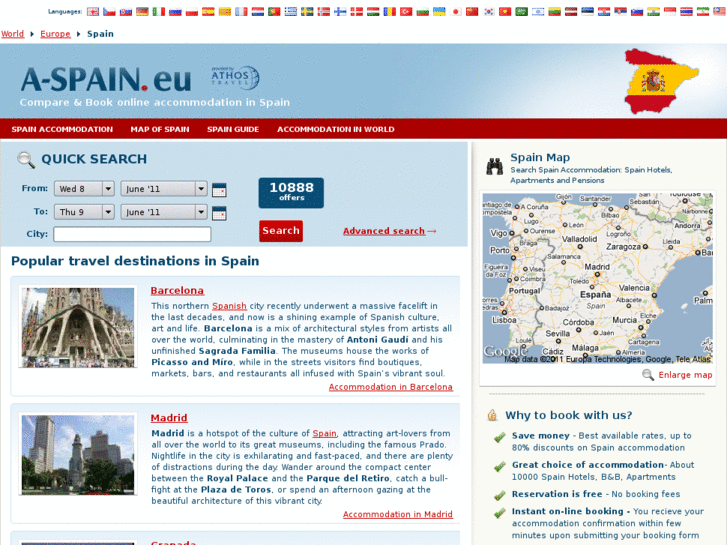Image resolution: width=727 pixels, height=545 pixels.
Task: Select the Turkish flag language
Action: pos(406,12)
